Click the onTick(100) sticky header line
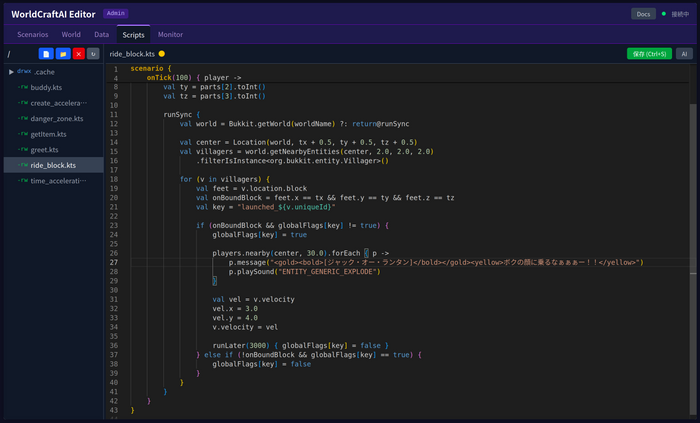The height and width of the screenshot is (423, 700). click(194, 78)
